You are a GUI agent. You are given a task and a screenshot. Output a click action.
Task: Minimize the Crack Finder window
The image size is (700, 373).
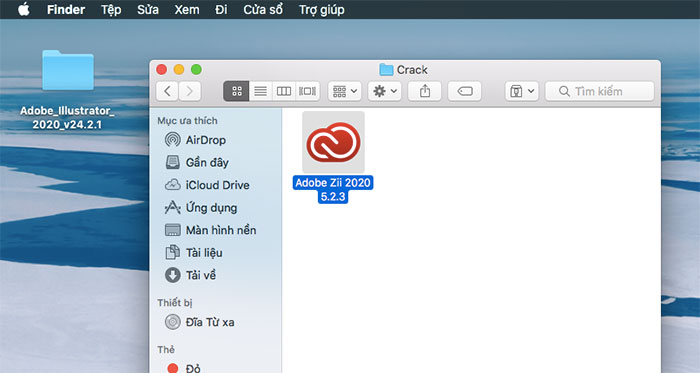[x=179, y=70]
